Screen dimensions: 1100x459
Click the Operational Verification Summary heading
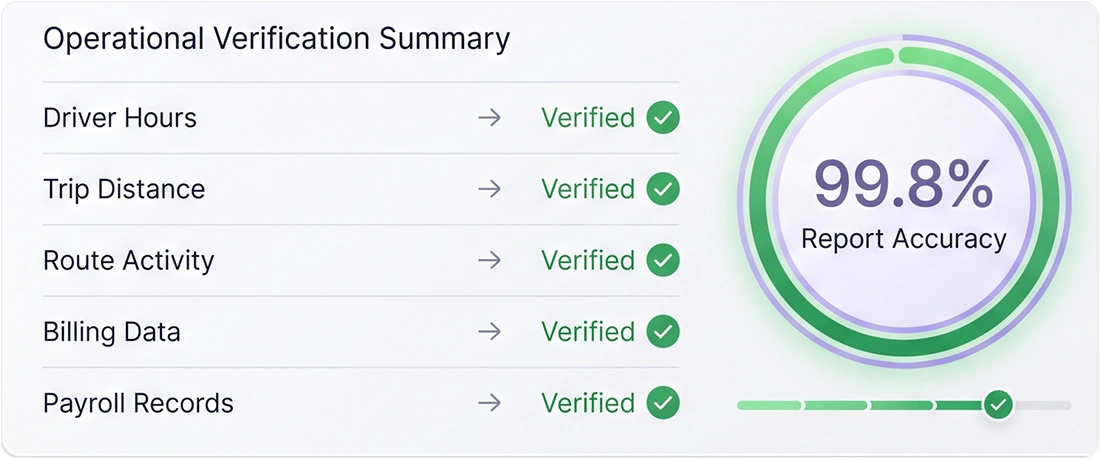[276, 39]
